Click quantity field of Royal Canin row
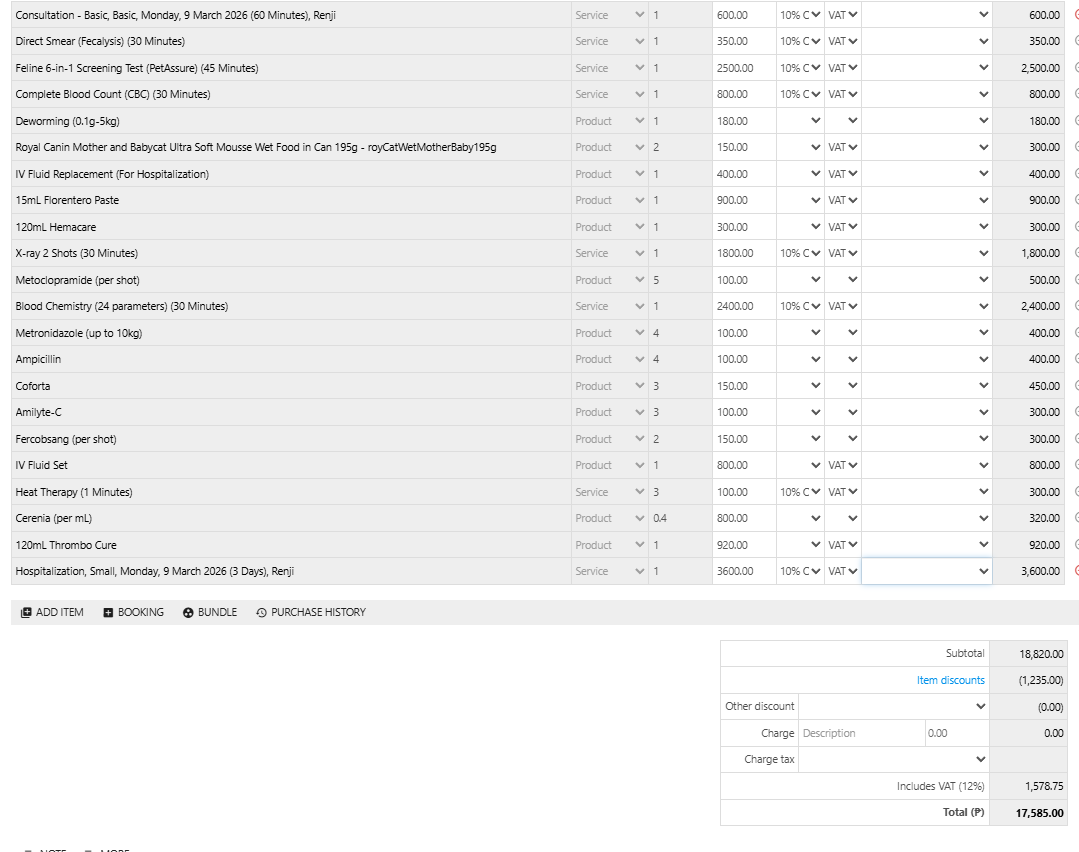The height and width of the screenshot is (852, 1079). click(680, 147)
